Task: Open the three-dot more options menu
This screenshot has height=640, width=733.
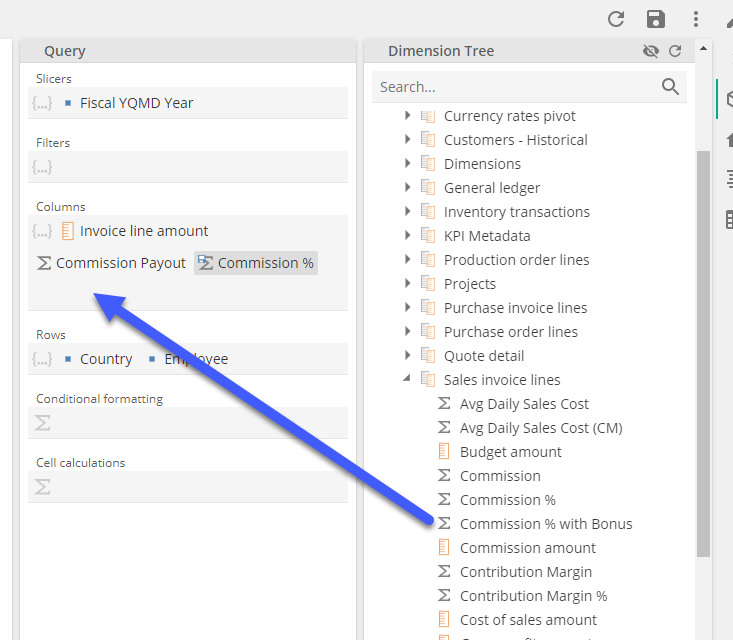Action: (x=696, y=19)
